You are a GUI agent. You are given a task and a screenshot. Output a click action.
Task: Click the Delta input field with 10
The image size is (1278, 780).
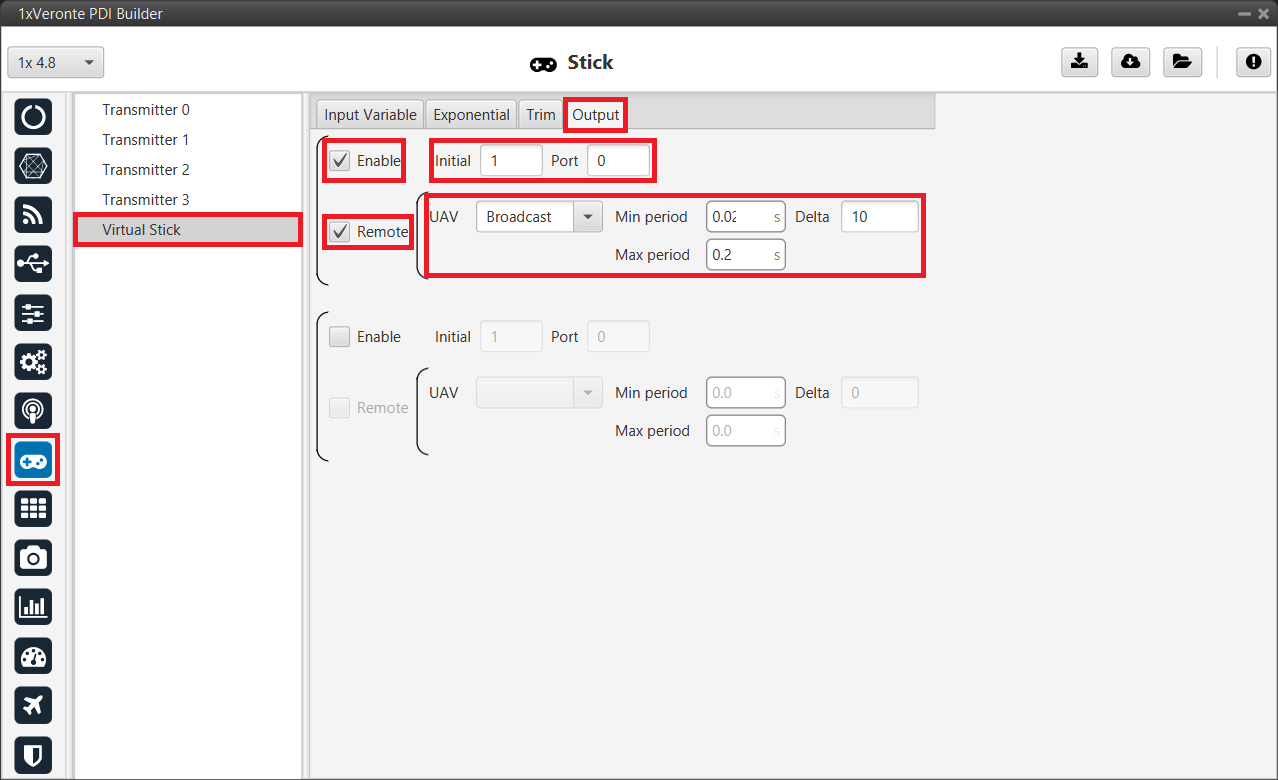[x=879, y=217]
